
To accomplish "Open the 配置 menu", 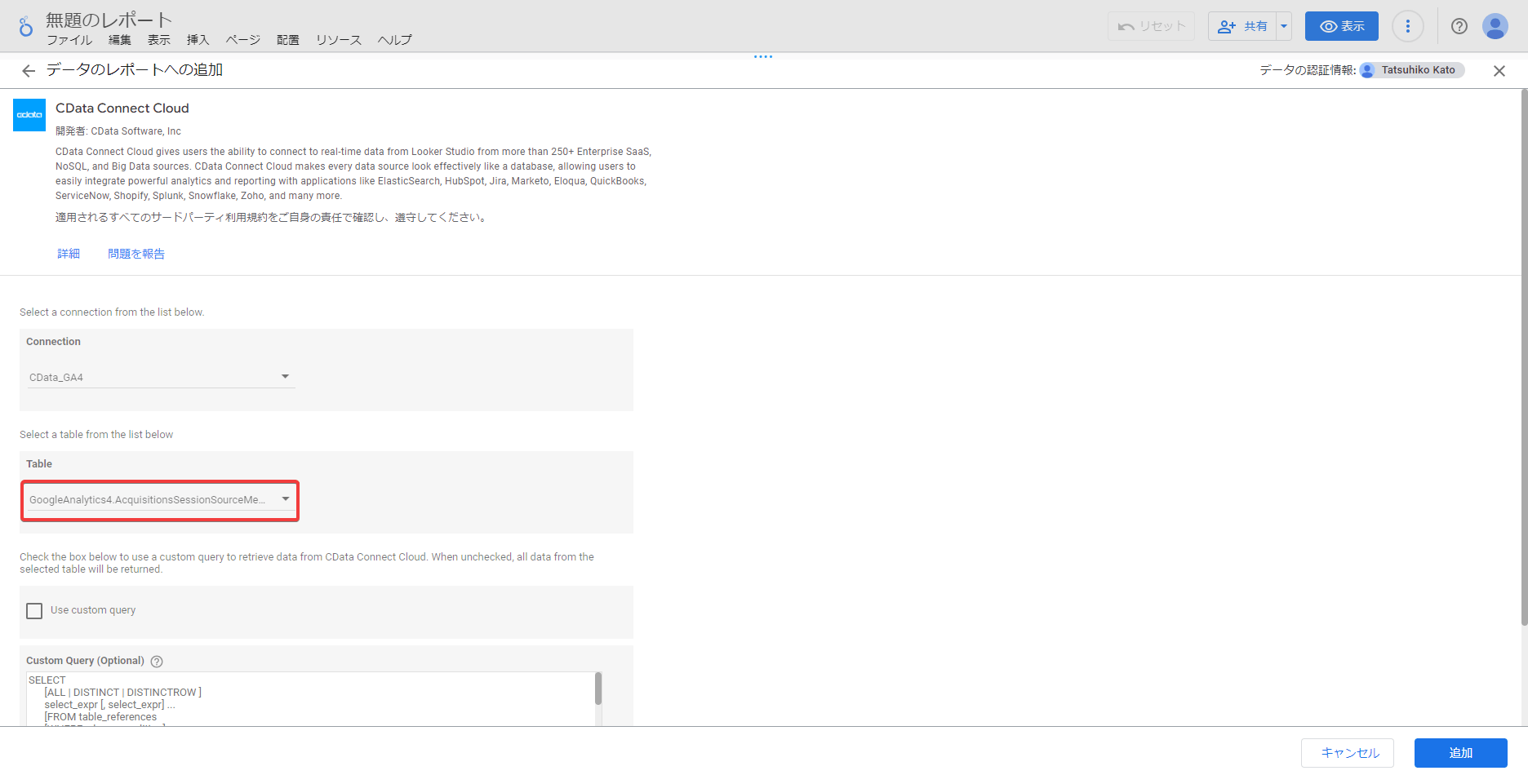I will click(x=288, y=40).
